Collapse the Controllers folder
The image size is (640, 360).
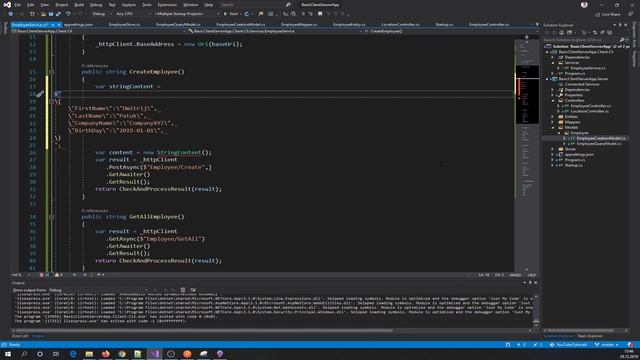[553, 100]
